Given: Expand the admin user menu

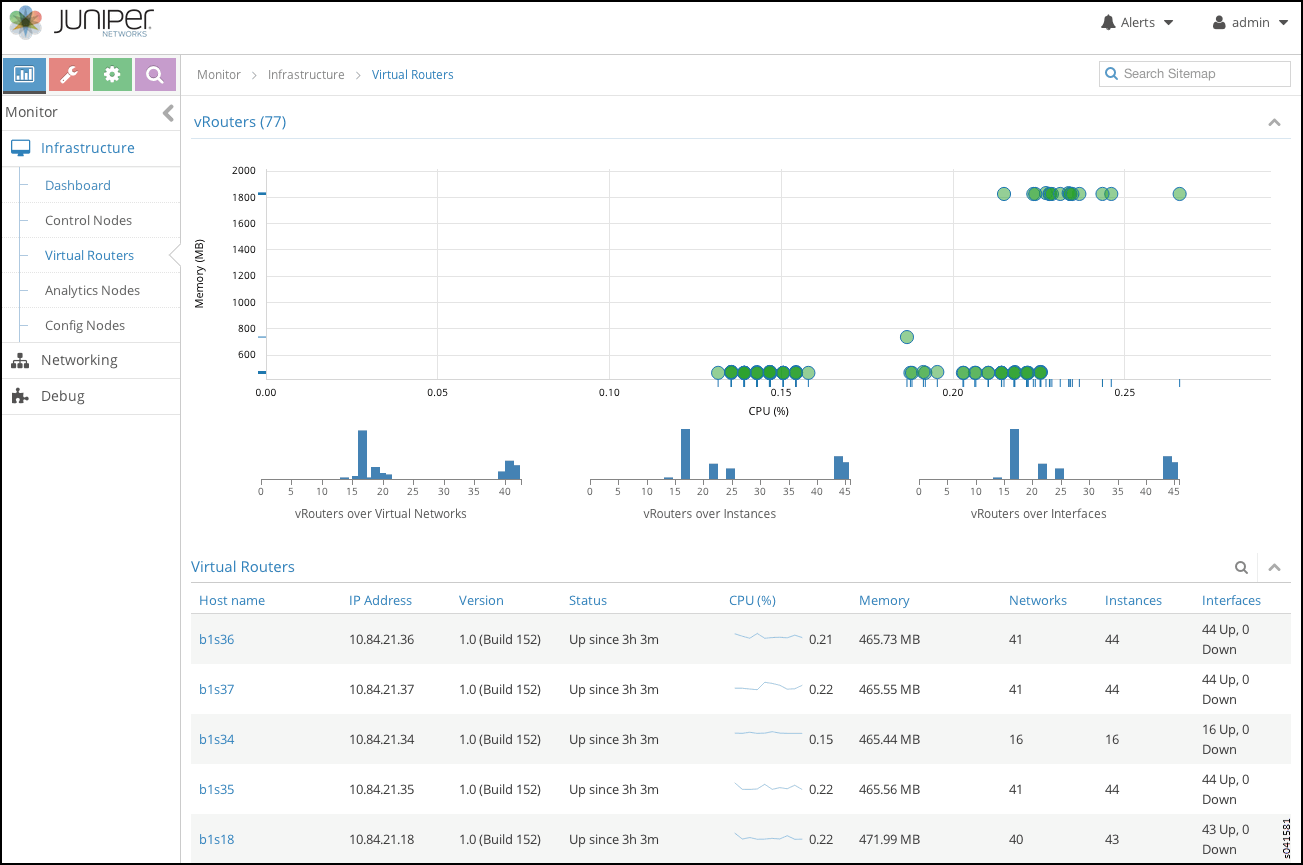Looking at the screenshot, I should pos(1250,22).
